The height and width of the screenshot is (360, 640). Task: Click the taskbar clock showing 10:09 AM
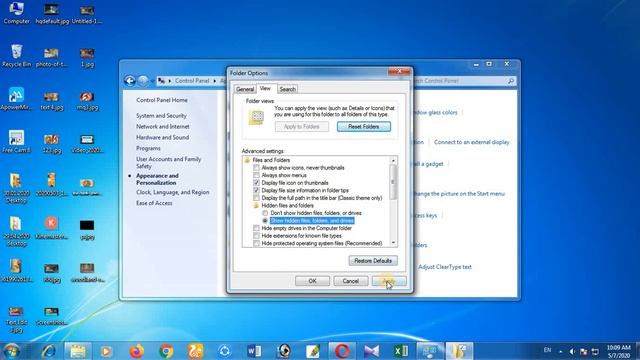point(618,351)
